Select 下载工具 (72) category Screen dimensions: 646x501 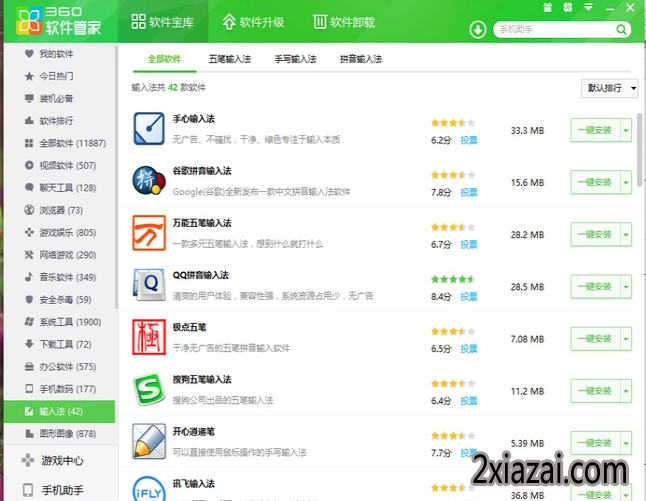click(60, 344)
